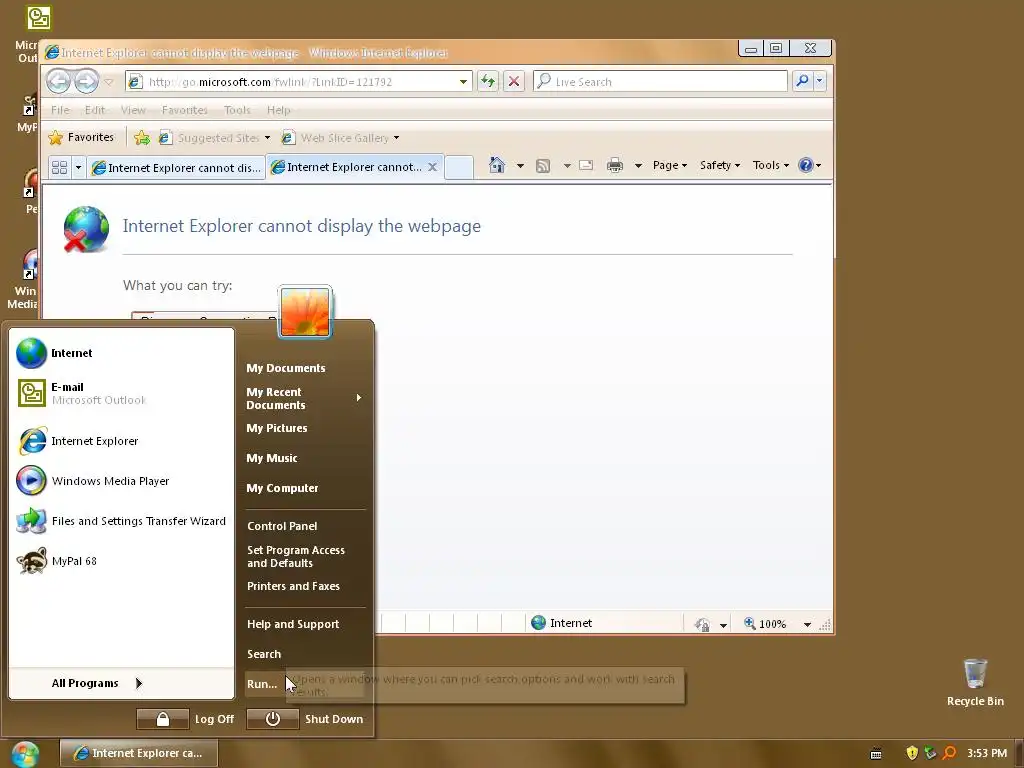This screenshot has height=768, width=1024.
Task: Click the Favorites star button
Action: (x=82, y=137)
